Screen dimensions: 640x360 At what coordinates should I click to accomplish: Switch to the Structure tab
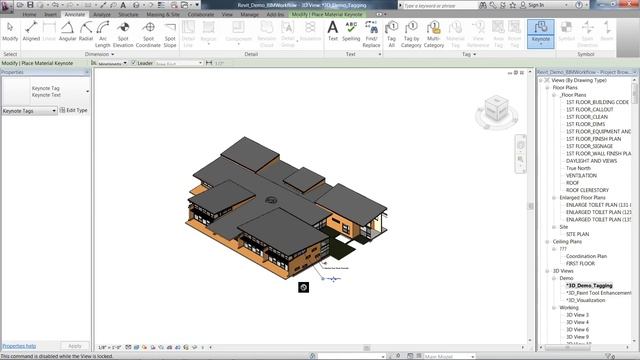pyautogui.click(x=128, y=14)
